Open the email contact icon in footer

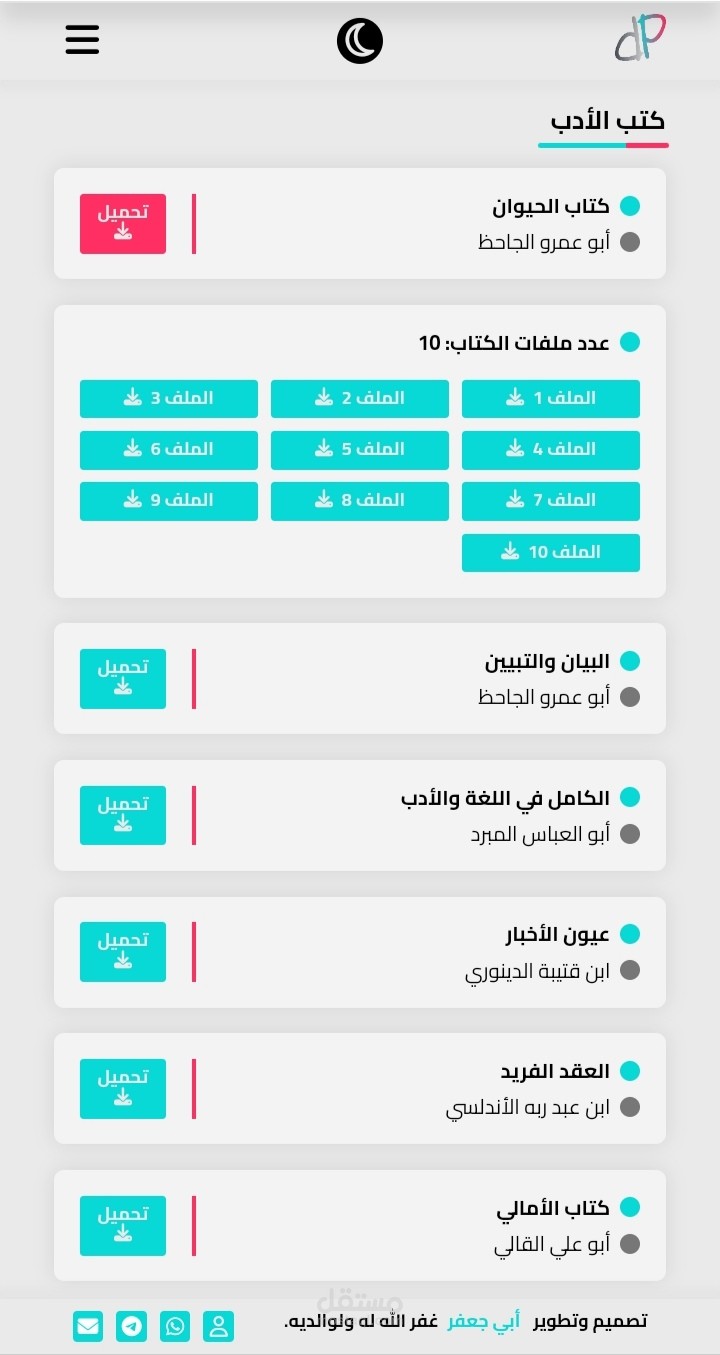tap(88, 1326)
